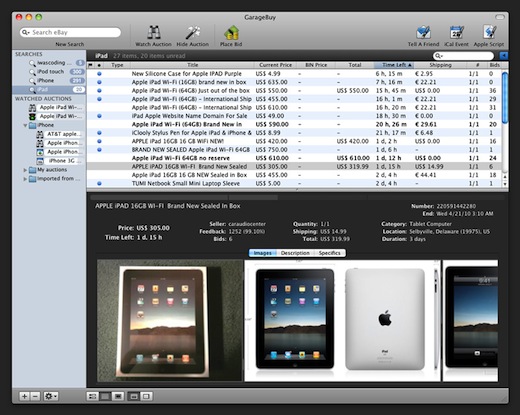Open the Tell A Friend toolbar icon
The width and height of the screenshot is (520, 415).
point(423,33)
